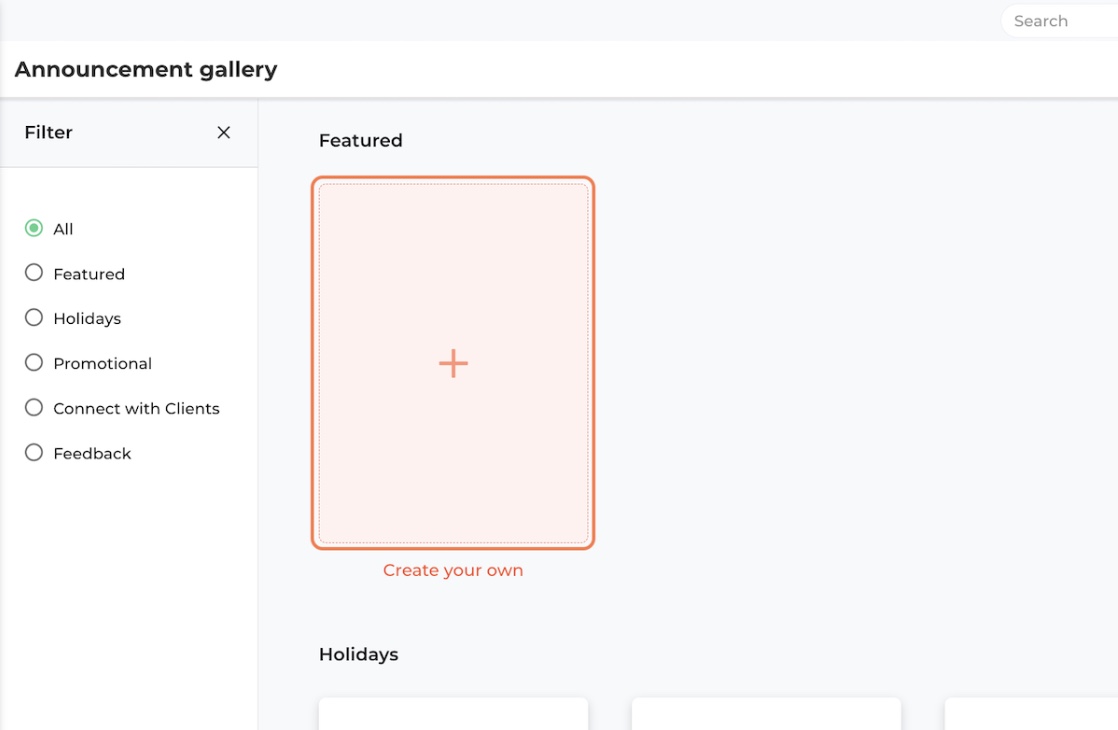Enable the Promotional filter radio button

34,363
